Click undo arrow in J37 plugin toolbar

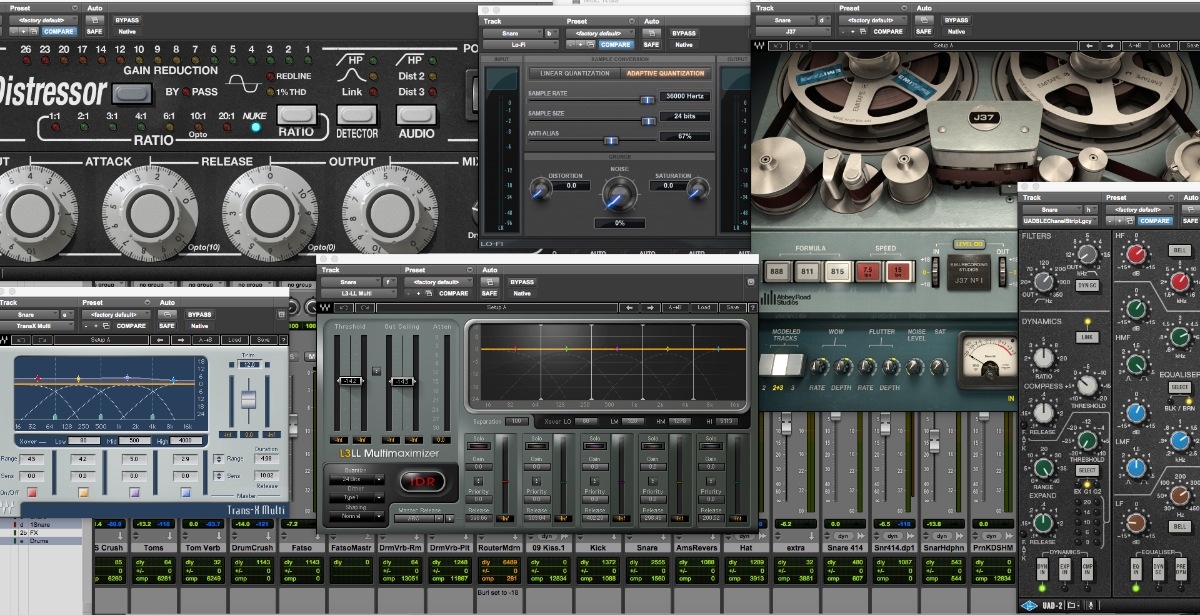777,46
